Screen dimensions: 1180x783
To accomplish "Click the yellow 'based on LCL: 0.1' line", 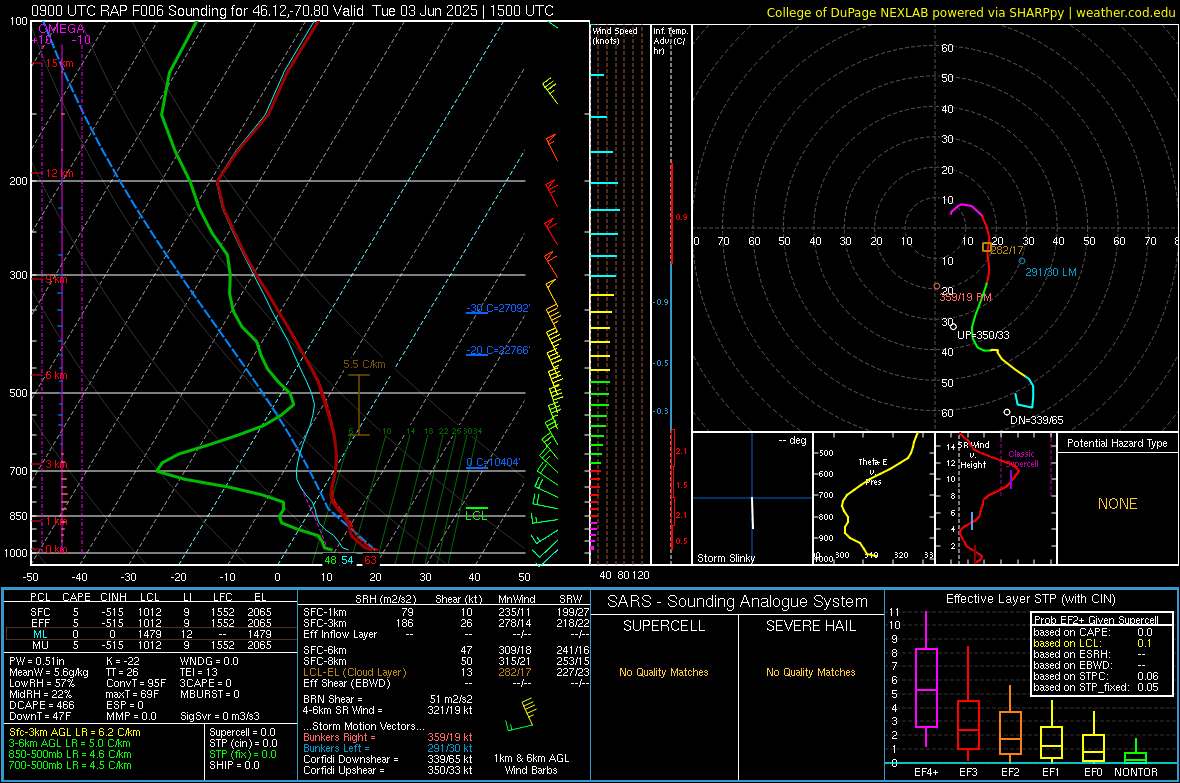I will click(x=1093, y=643).
